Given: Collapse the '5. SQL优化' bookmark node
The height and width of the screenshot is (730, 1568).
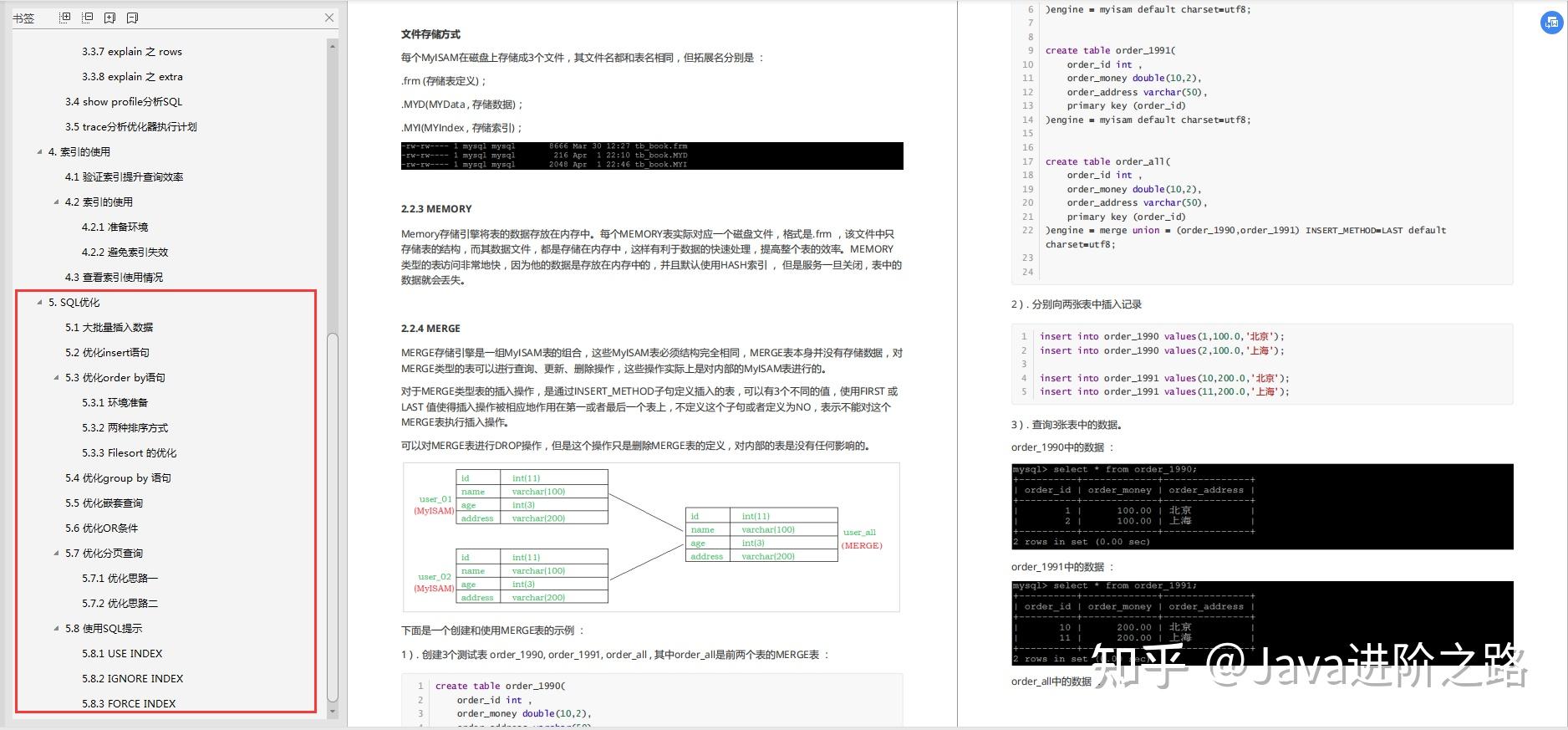Looking at the screenshot, I should [39, 303].
